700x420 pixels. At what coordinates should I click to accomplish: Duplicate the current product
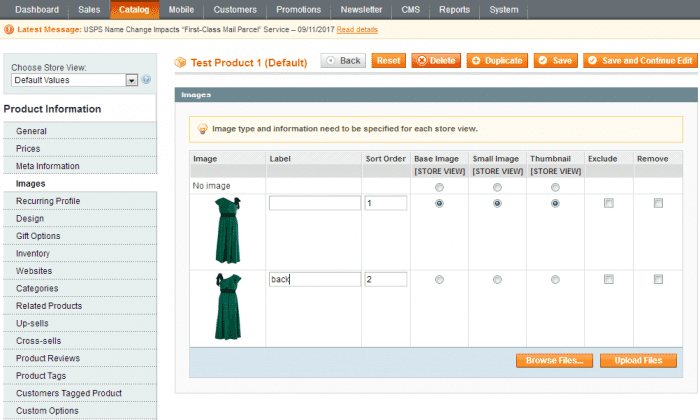coord(496,61)
